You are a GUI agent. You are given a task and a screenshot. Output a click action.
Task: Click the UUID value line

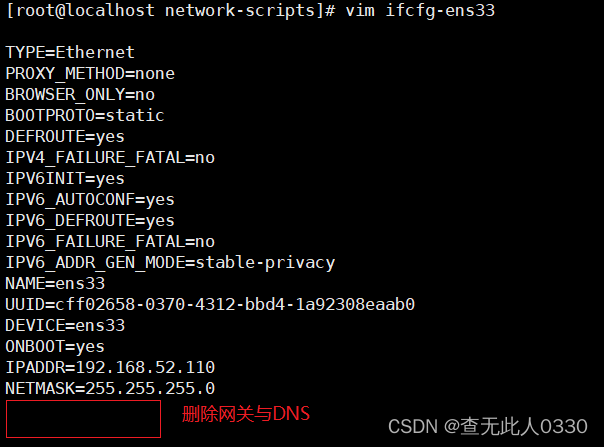tap(210, 304)
